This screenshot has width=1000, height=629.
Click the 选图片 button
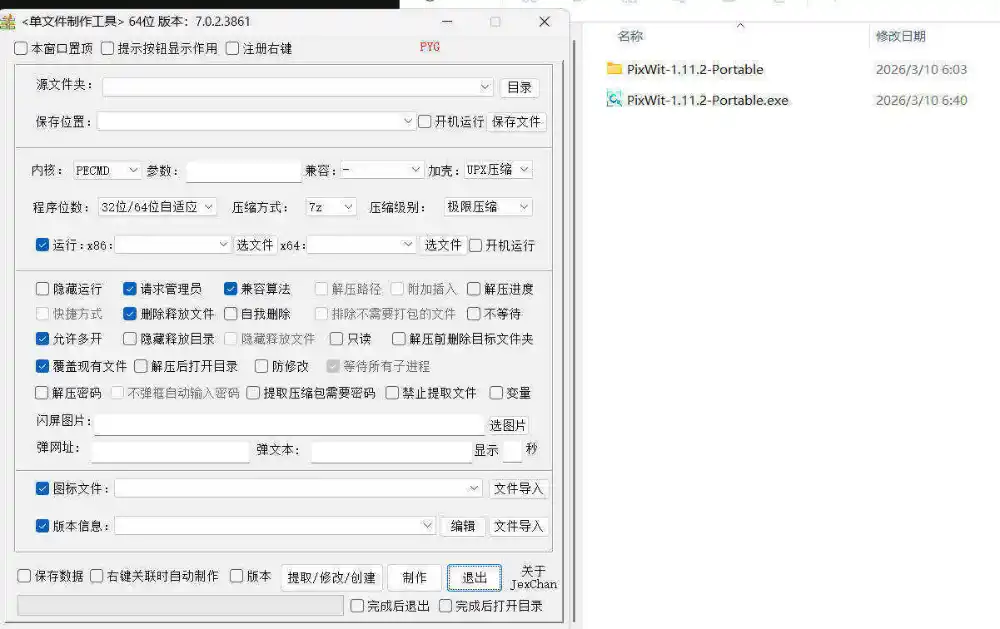[508, 425]
